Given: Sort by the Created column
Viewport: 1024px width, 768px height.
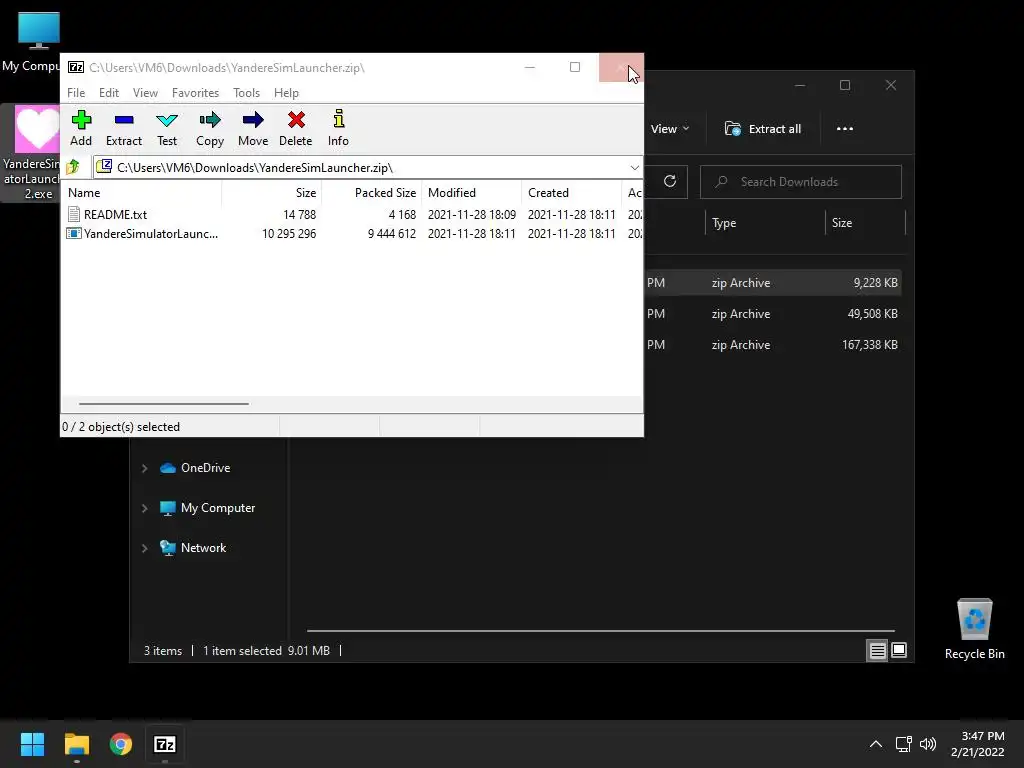Looking at the screenshot, I should tap(571, 193).
